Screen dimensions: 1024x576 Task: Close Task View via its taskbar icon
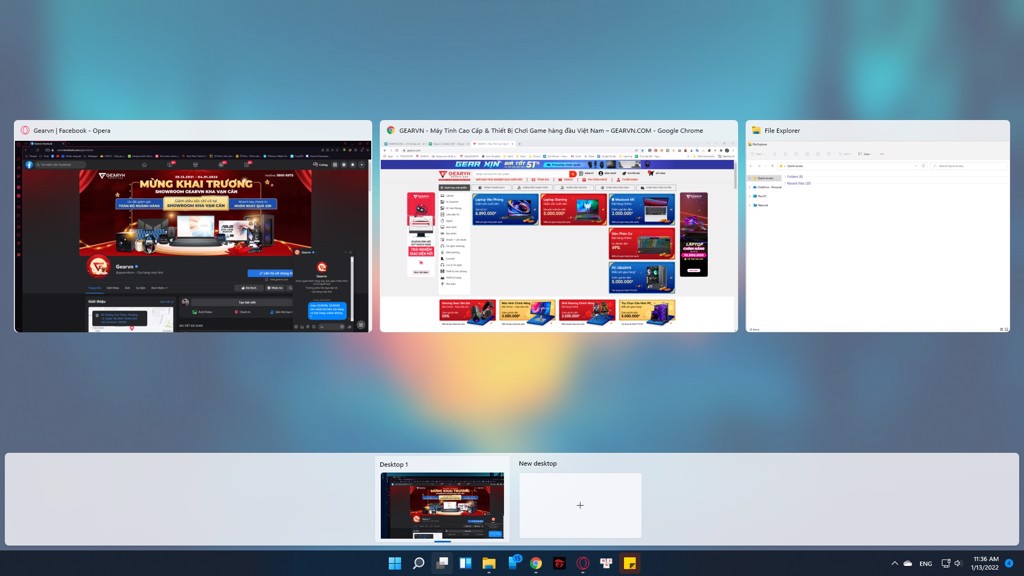click(442, 563)
